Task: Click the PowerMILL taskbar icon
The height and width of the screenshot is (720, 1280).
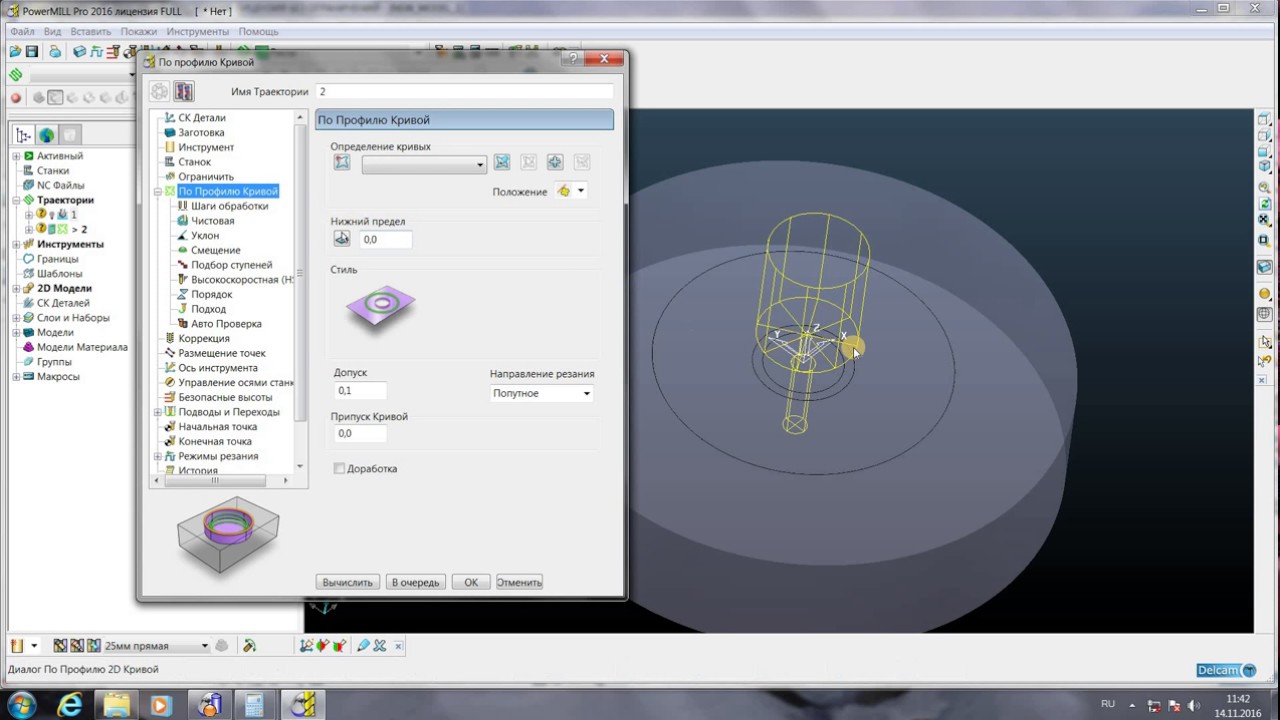Action: [302, 705]
